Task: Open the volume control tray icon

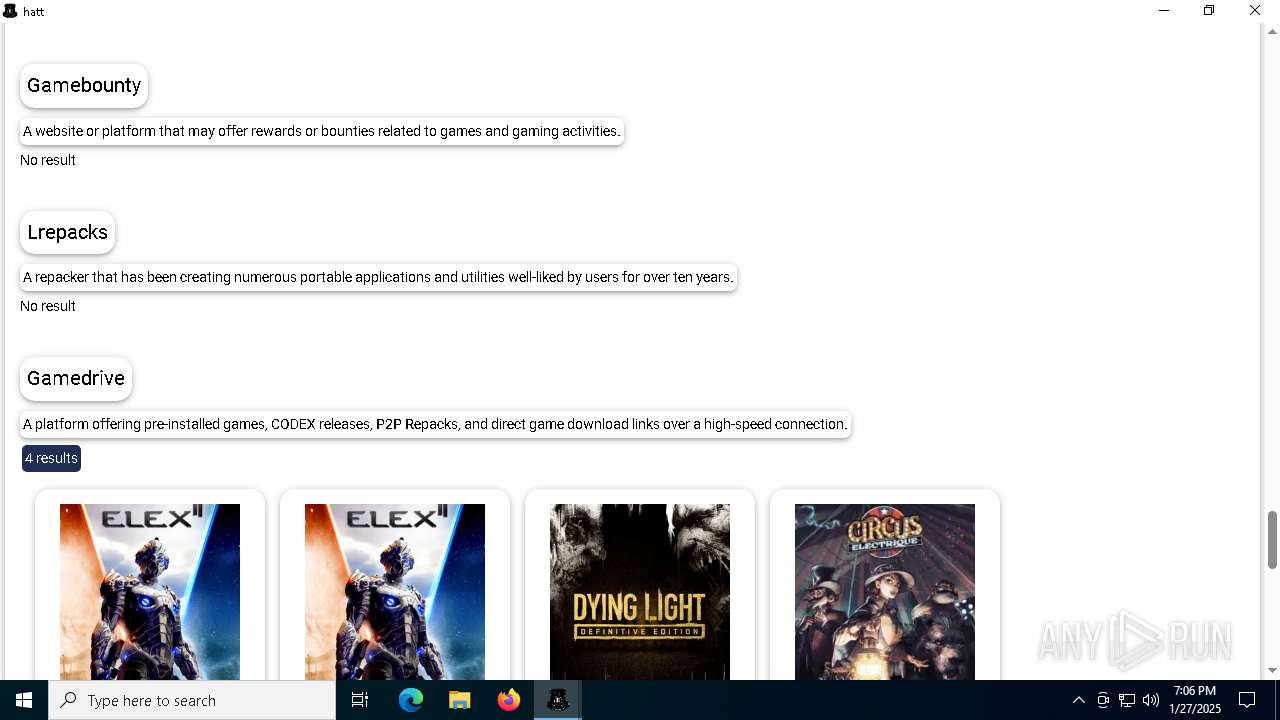Action: click(x=1151, y=700)
